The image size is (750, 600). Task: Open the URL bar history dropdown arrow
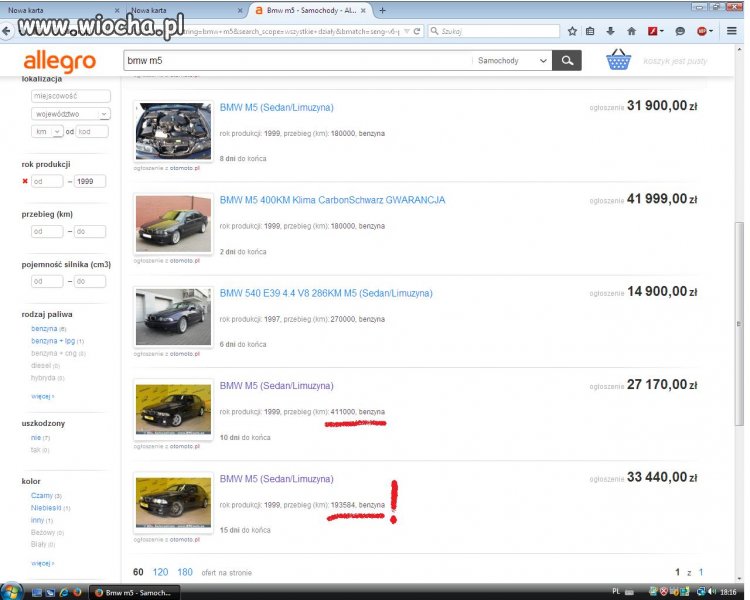click(x=407, y=31)
